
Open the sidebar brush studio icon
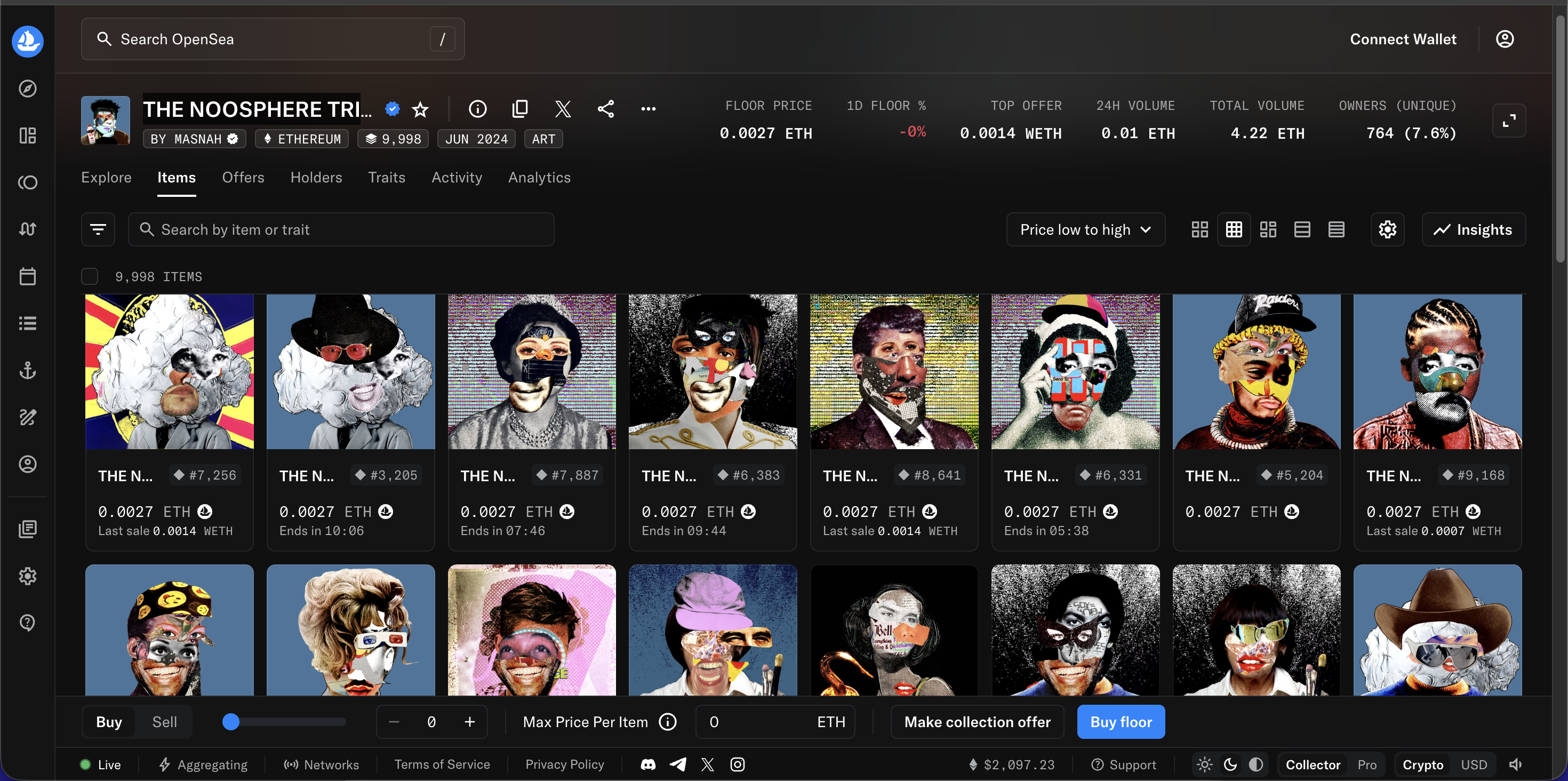[27, 417]
